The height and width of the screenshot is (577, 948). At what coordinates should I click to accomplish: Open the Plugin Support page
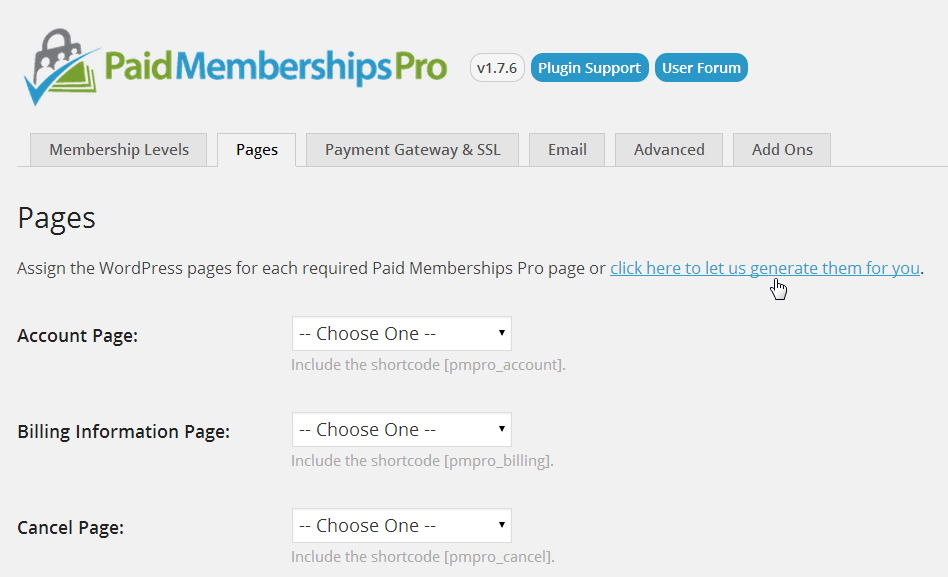pyautogui.click(x=589, y=67)
